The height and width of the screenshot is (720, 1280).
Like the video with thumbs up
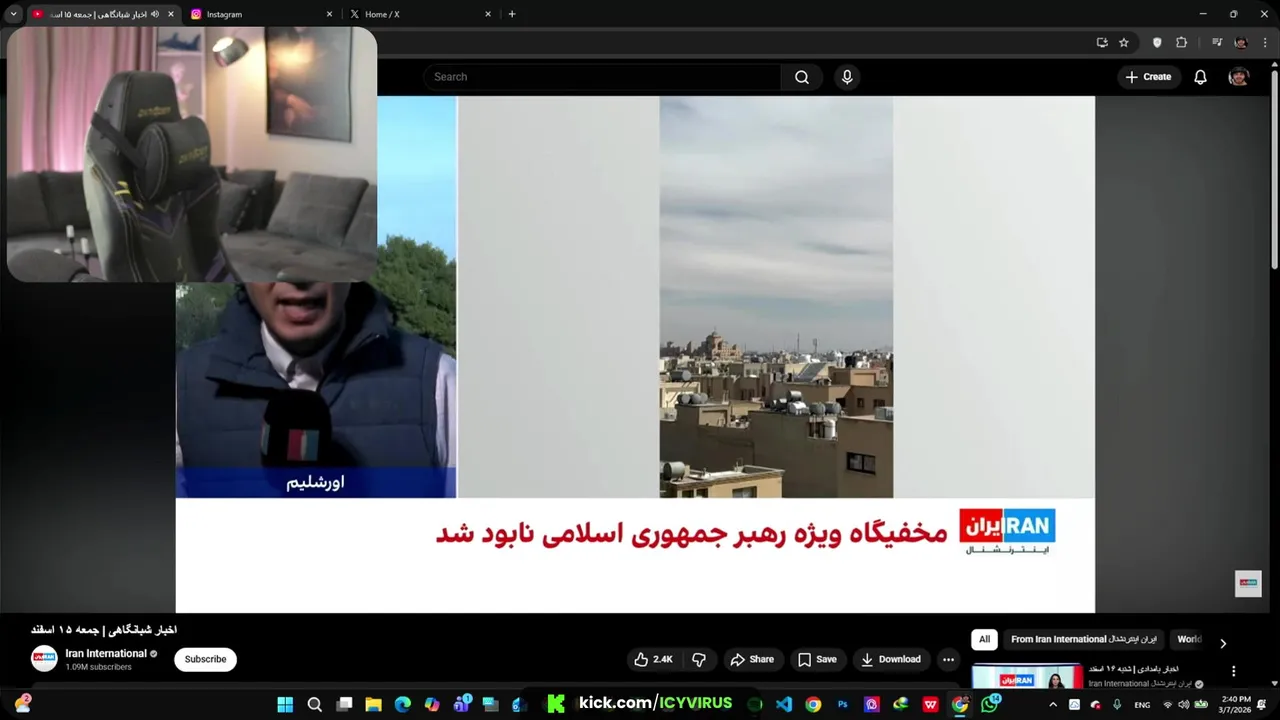pyautogui.click(x=654, y=659)
